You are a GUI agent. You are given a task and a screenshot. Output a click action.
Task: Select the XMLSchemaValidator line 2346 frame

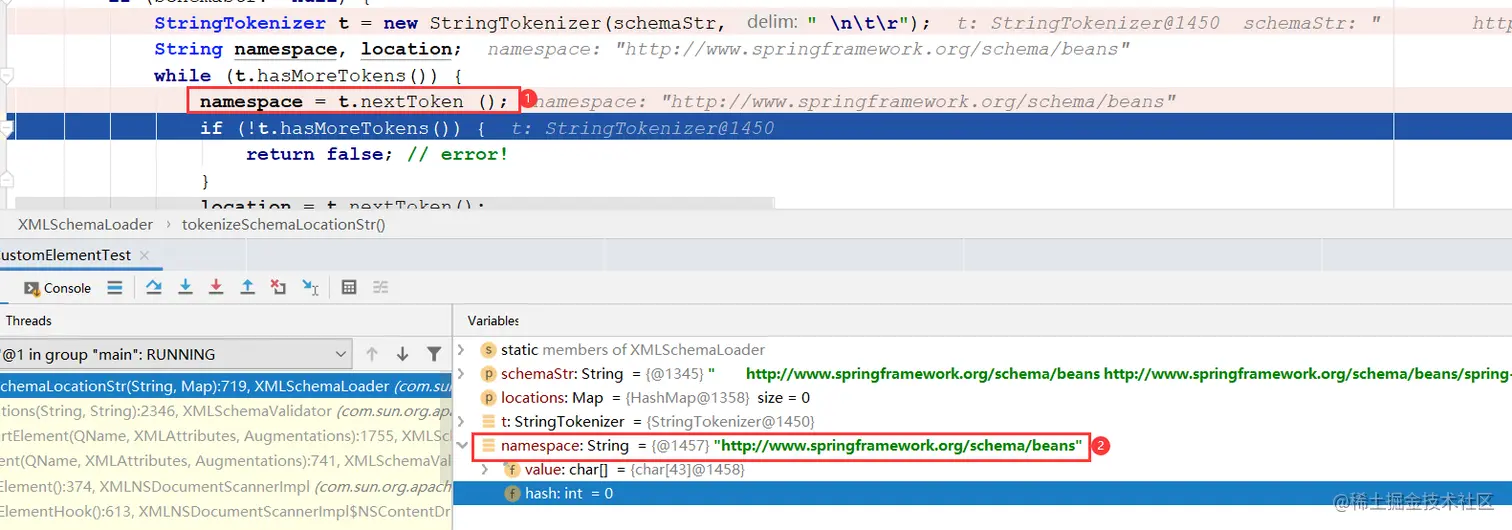click(226, 411)
